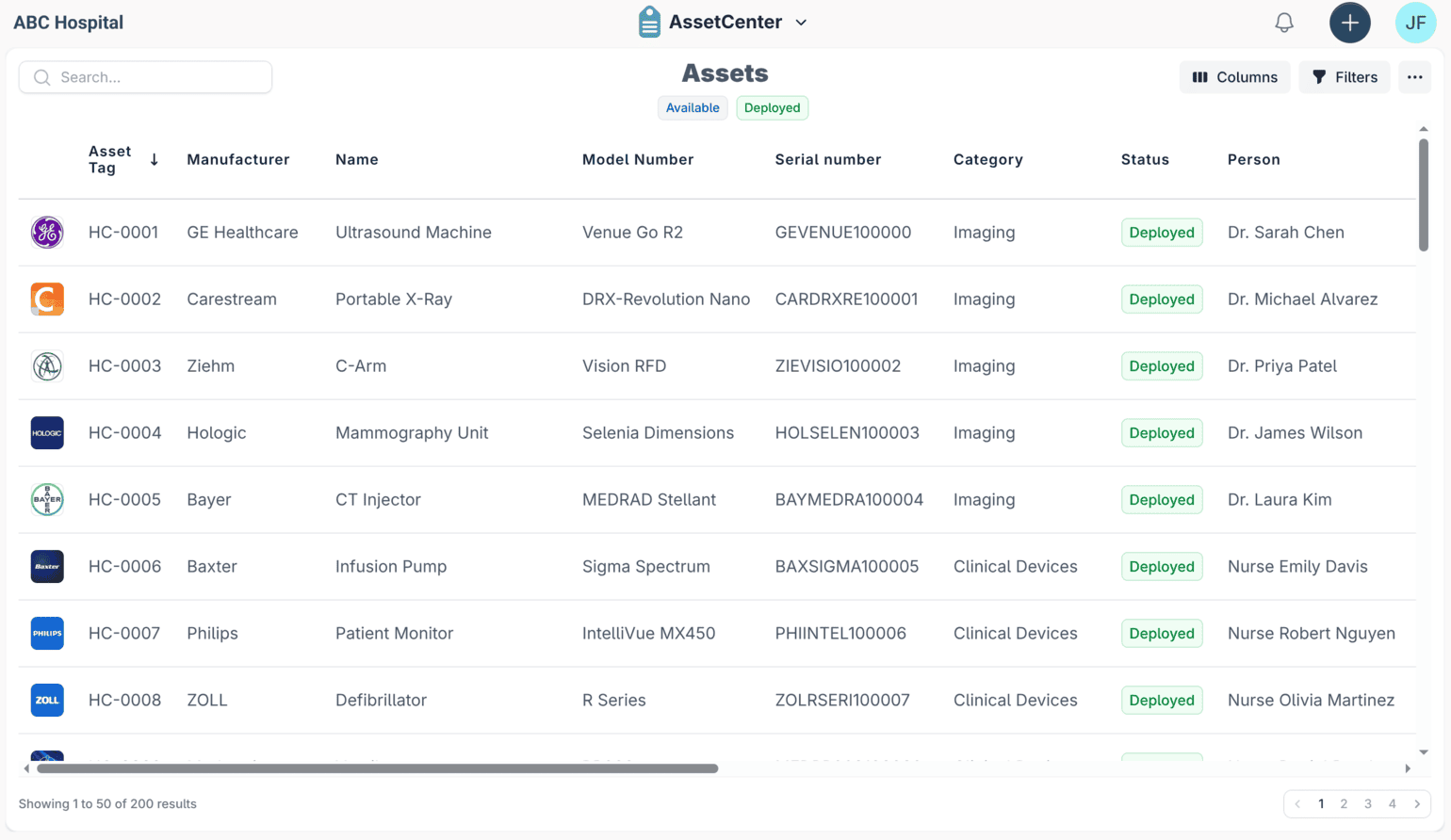Viewport: 1451px width, 840px height.
Task: Open the notifications bell
Action: [1284, 23]
